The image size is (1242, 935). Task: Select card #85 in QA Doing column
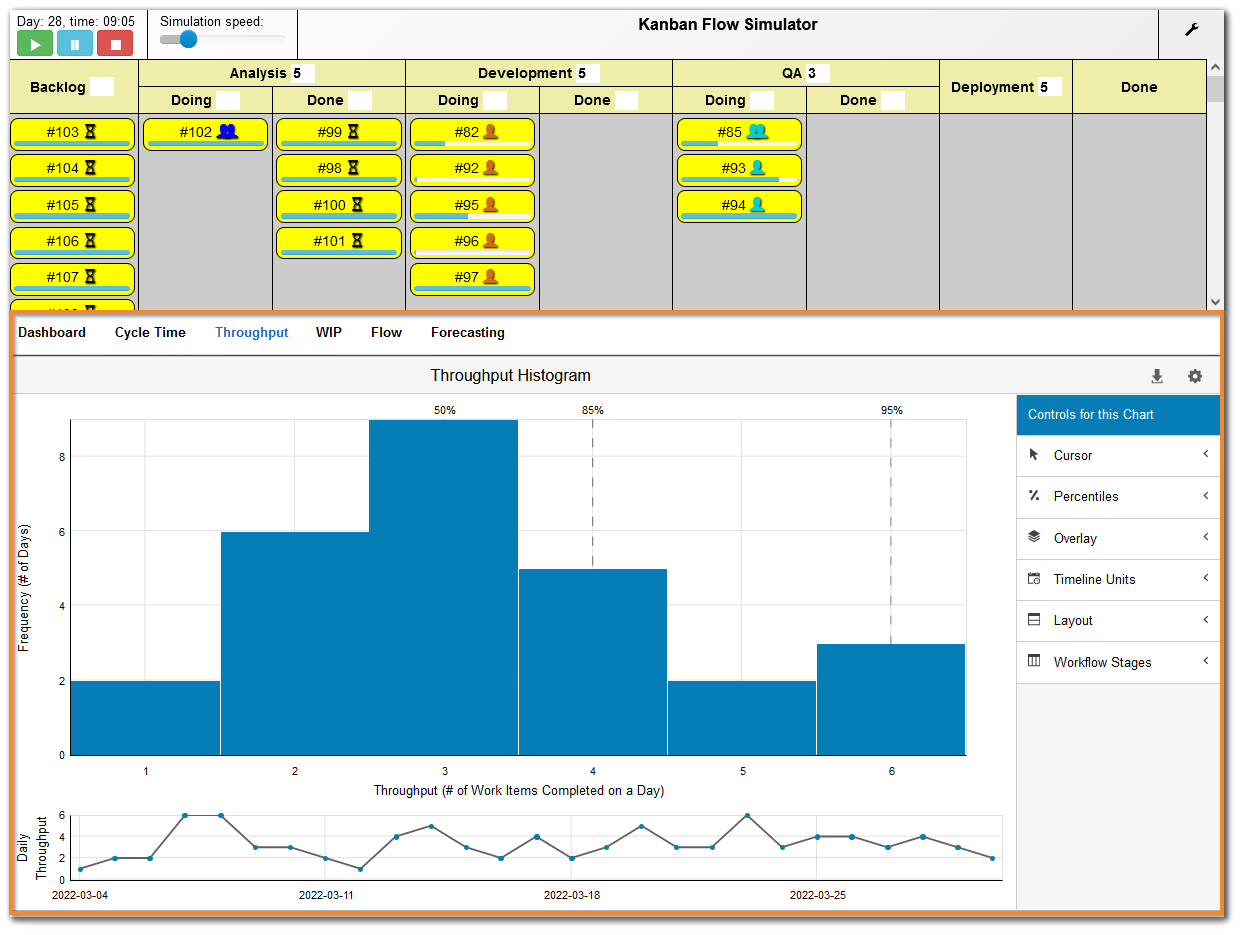(739, 133)
